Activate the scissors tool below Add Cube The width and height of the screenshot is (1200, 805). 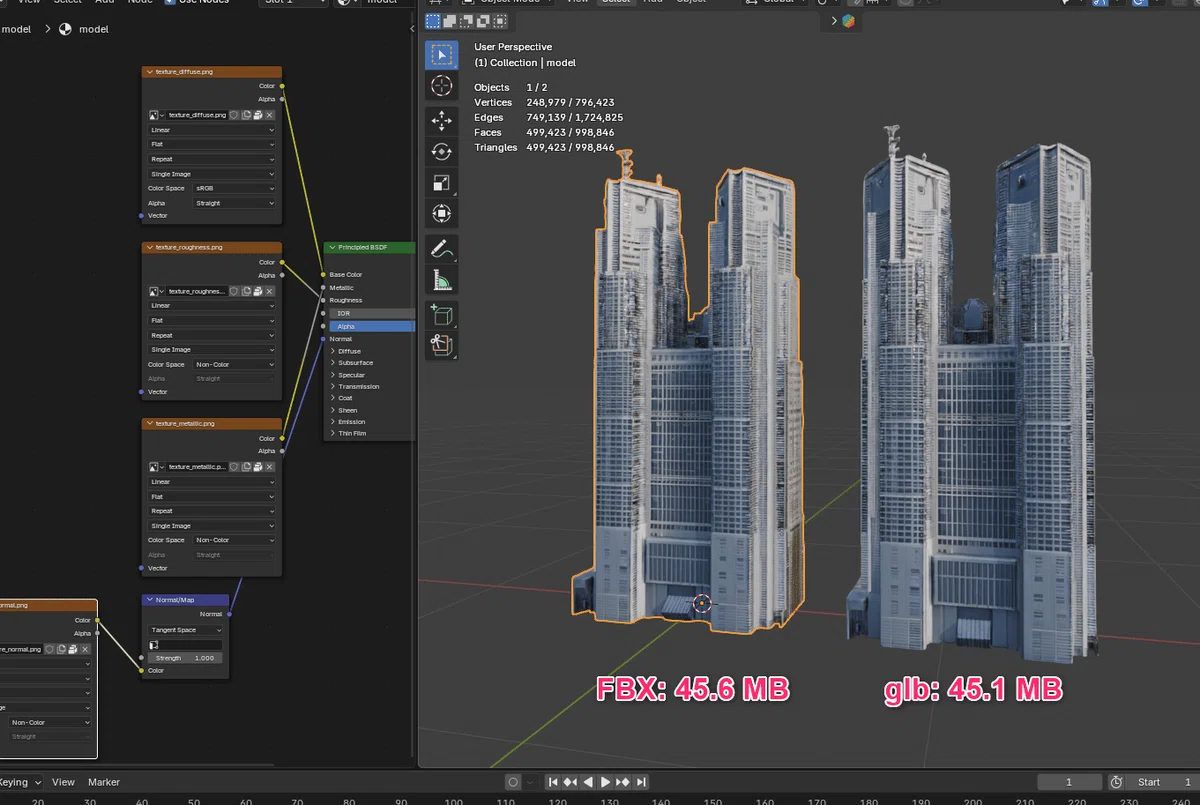click(x=441, y=345)
